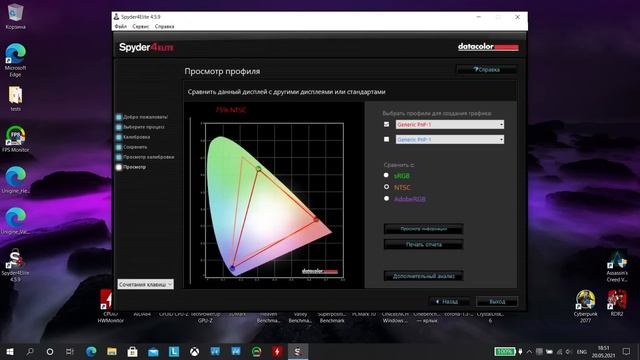Open Task View on the taskbar

click(x=70, y=351)
